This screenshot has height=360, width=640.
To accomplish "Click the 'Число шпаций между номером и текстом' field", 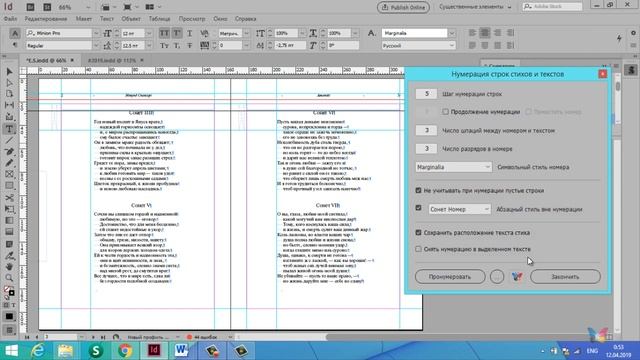I will (x=427, y=130).
